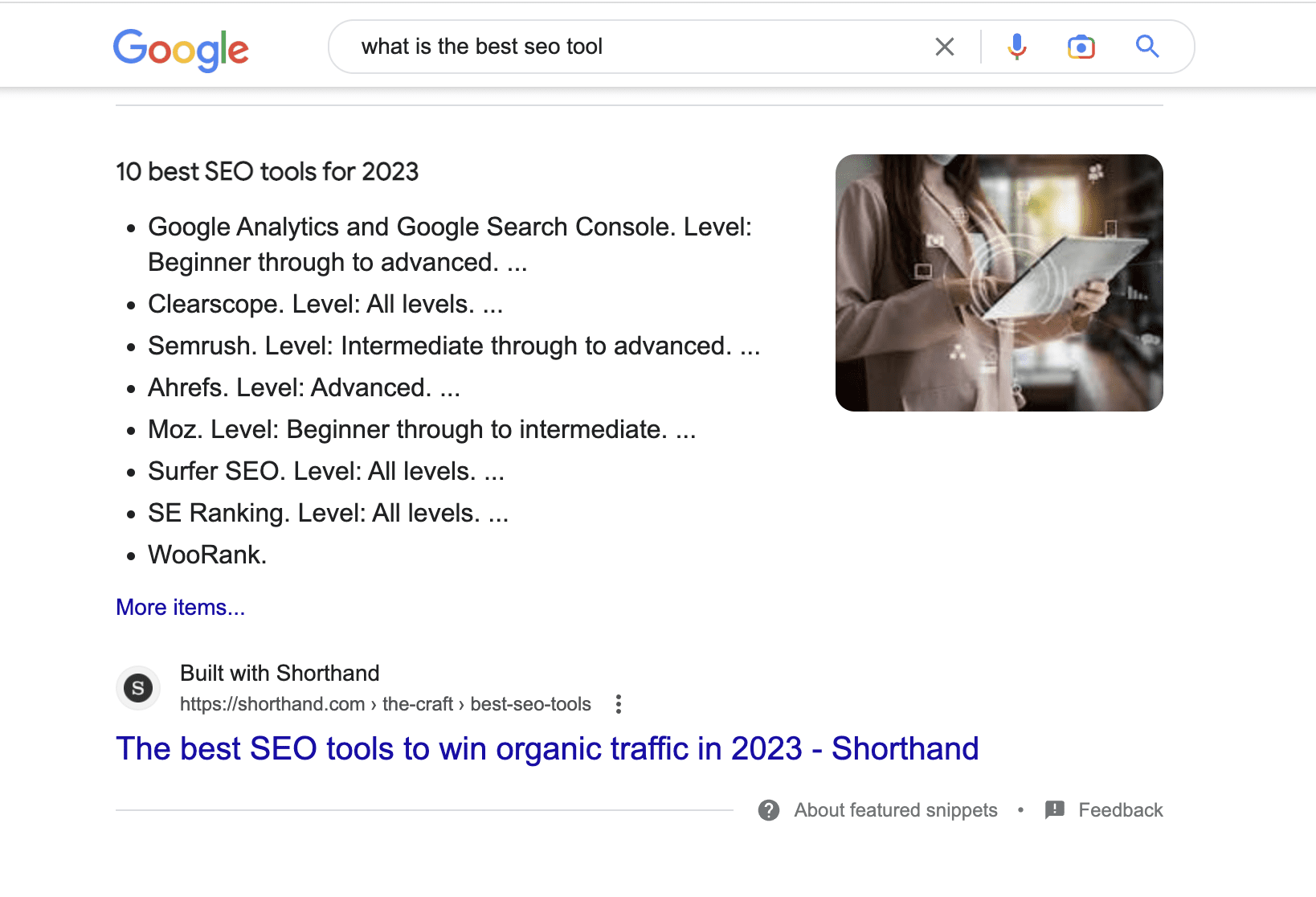Click the "10 best SEO tools for 2023" heading

point(268,172)
